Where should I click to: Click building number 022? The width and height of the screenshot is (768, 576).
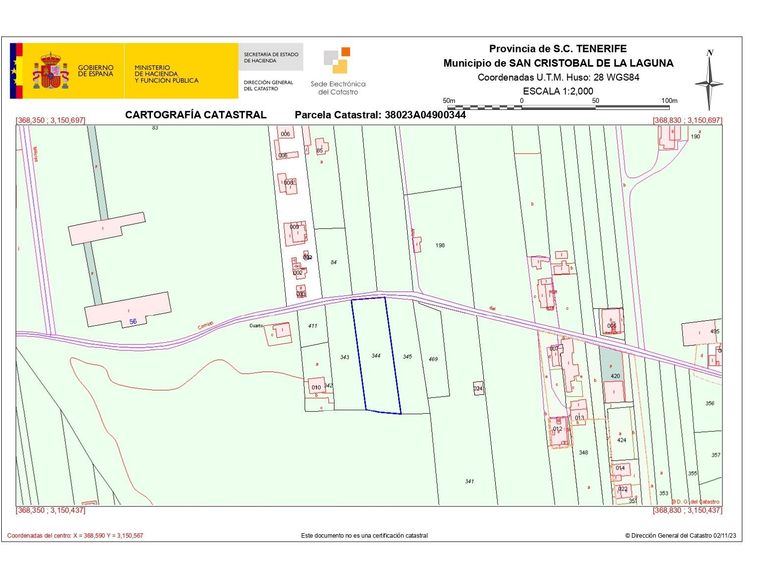(x=623, y=489)
